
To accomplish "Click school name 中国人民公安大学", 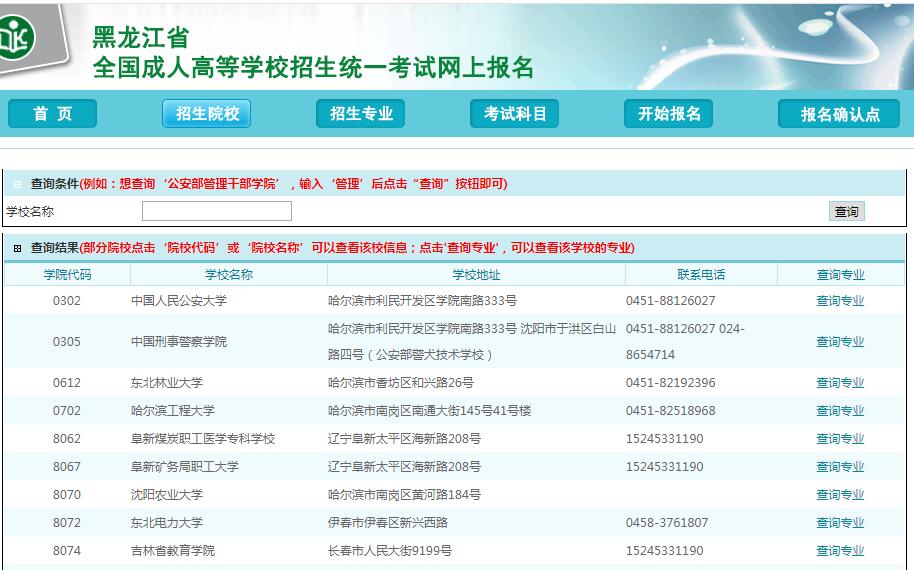I will pos(179,301).
